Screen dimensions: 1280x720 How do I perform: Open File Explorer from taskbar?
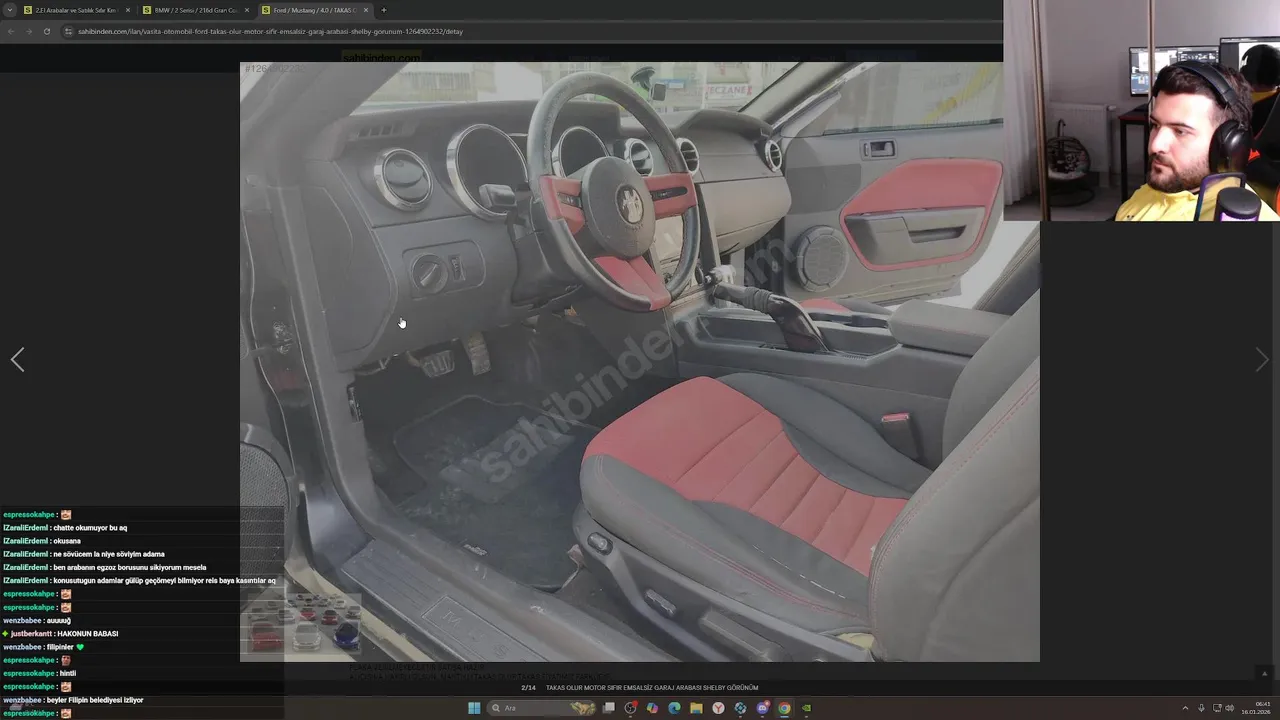pyautogui.click(x=696, y=708)
